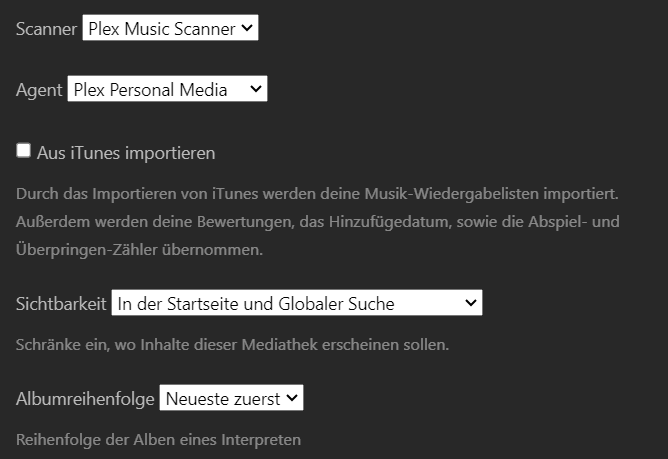Click the 'Überspringen-Zähler übernommen' line
This screenshot has height=459, width=668.
click(139, 250)
